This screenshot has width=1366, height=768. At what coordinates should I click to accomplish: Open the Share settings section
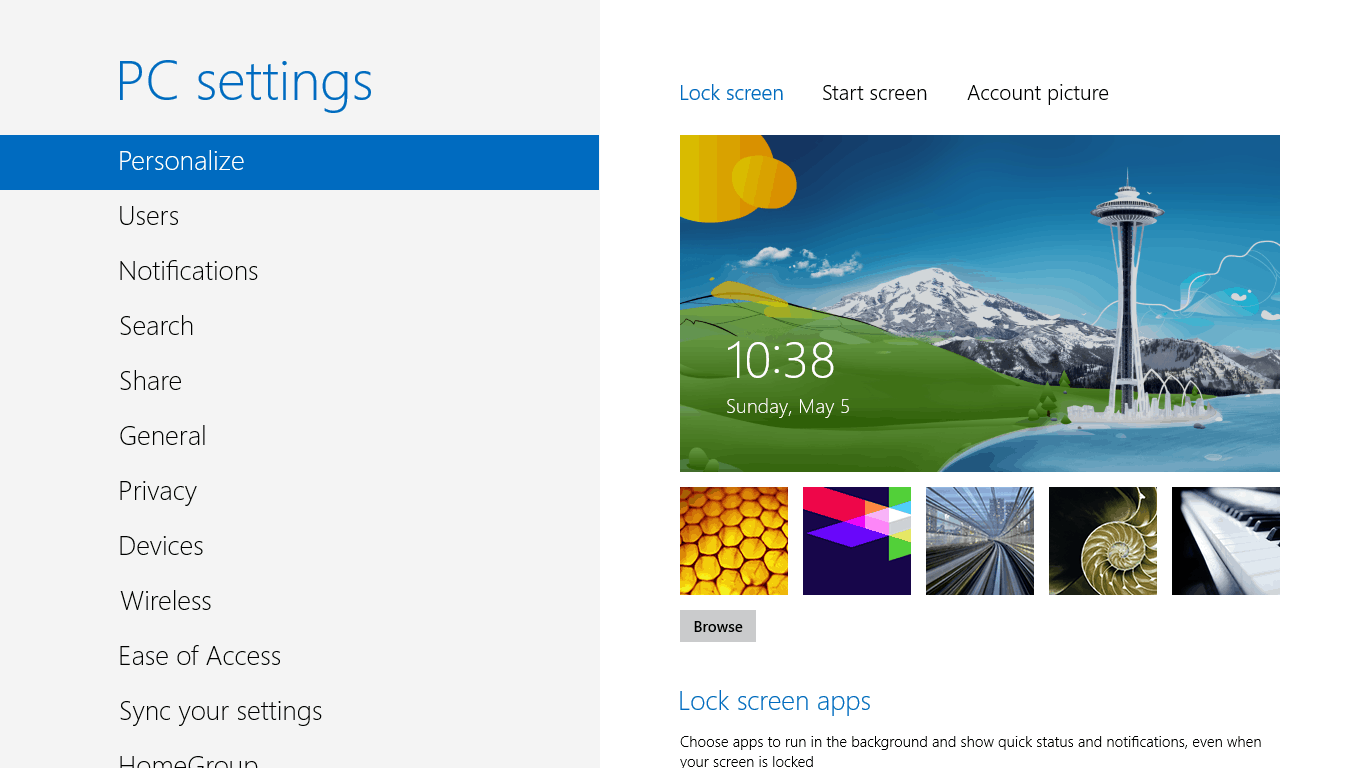click(150, 380)
